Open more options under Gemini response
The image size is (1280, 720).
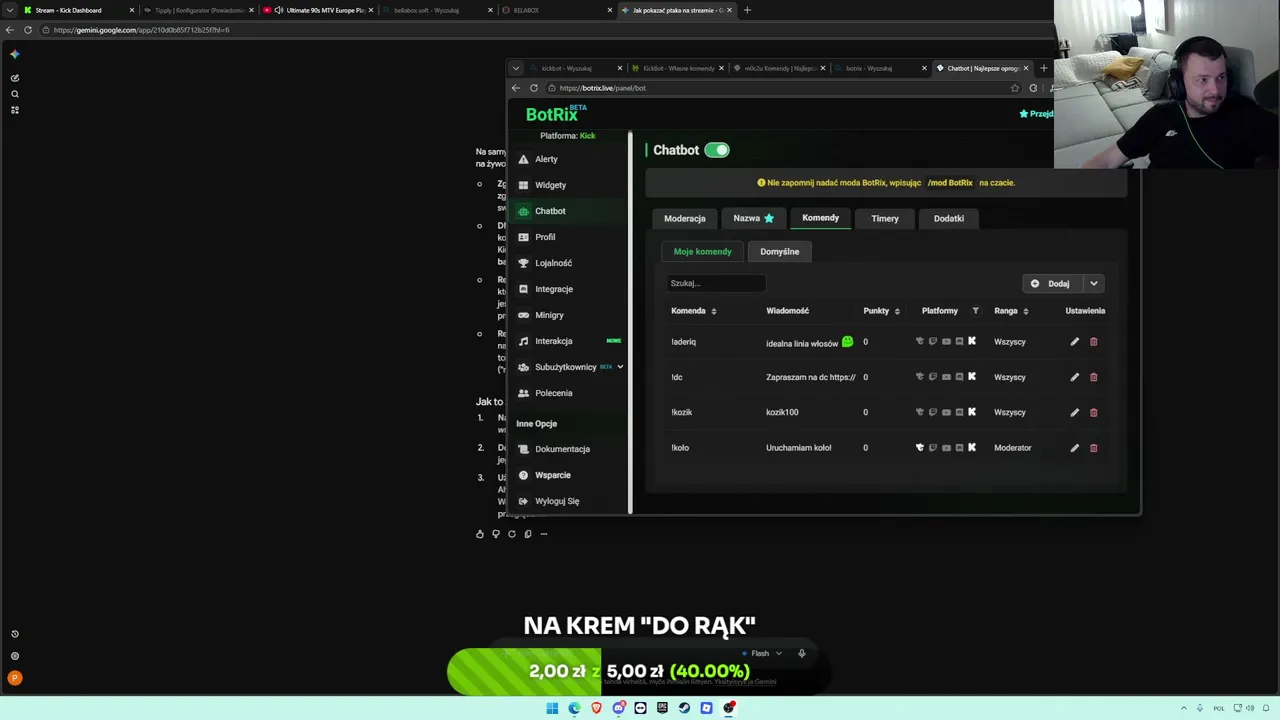tap(544, 534)
